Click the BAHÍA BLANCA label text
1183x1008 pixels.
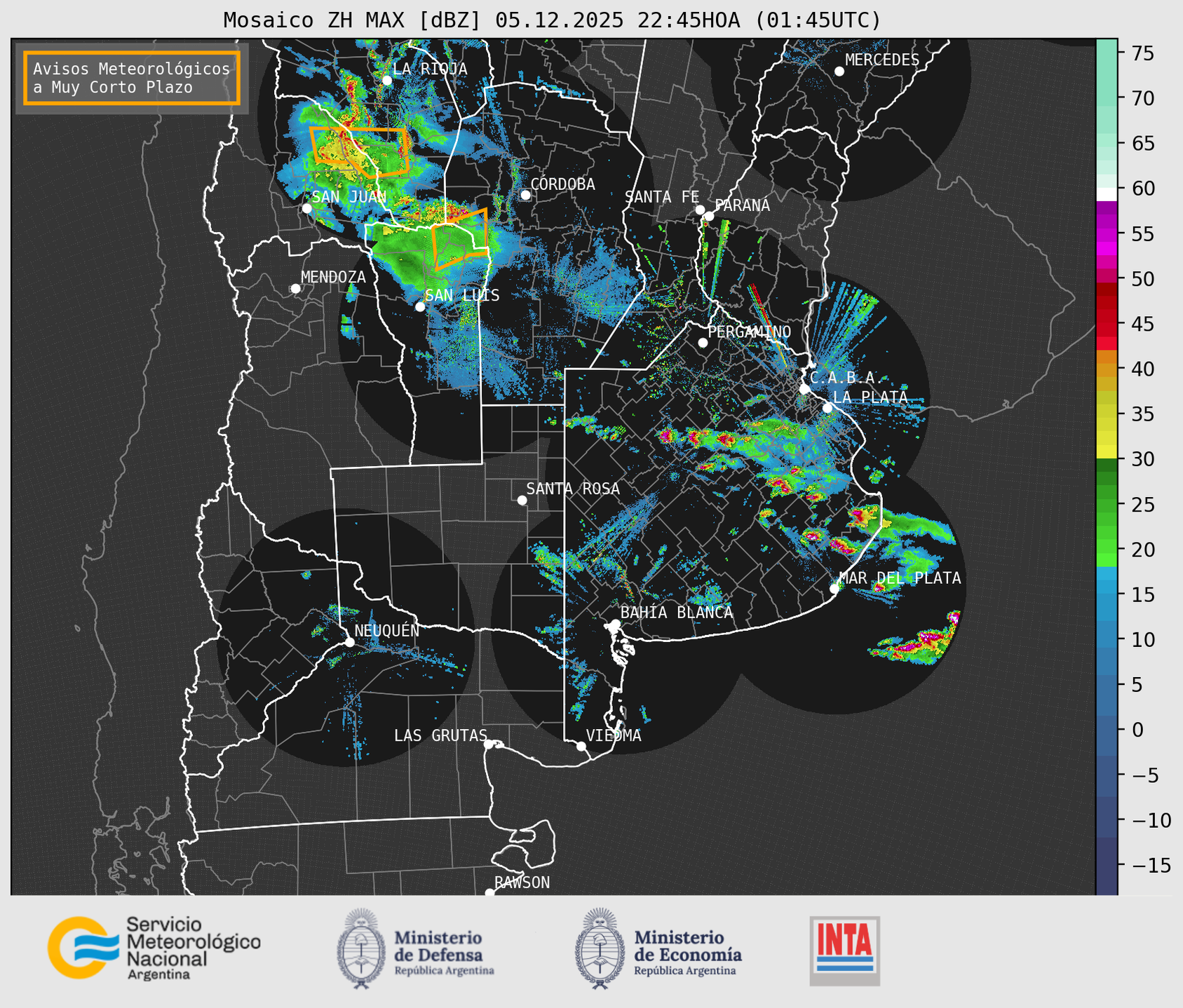click(677, 613)
